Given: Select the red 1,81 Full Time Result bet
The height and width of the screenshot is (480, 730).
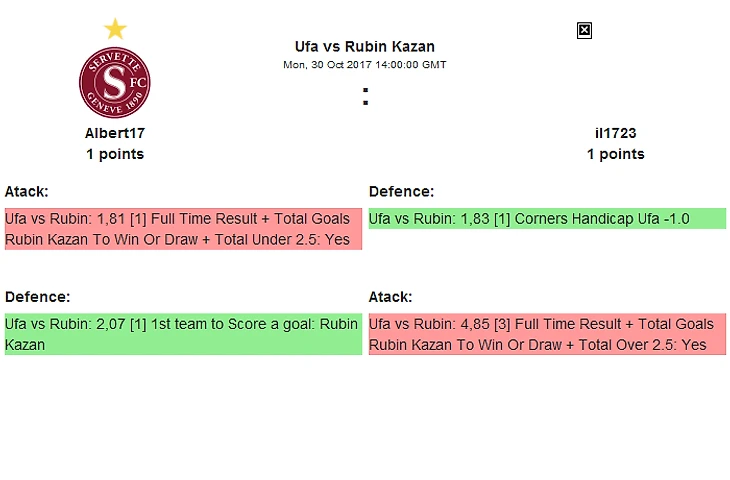Looking at the screenshot, I should pos(182,220).
